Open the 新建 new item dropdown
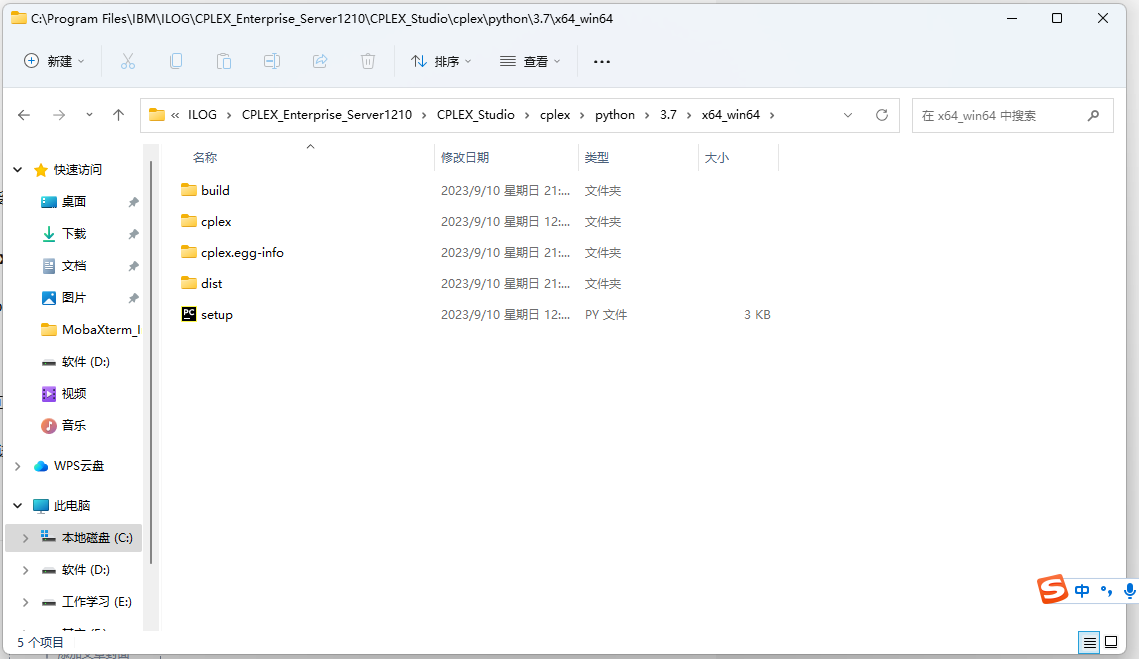1139x659 pixels. pos(54,62)
